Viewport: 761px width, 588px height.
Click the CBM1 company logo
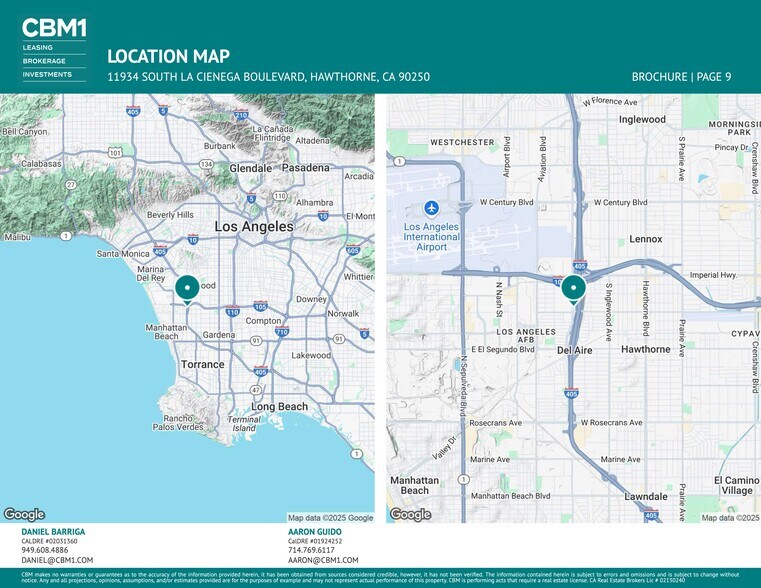pyautogui.click(x=53, y=28)
